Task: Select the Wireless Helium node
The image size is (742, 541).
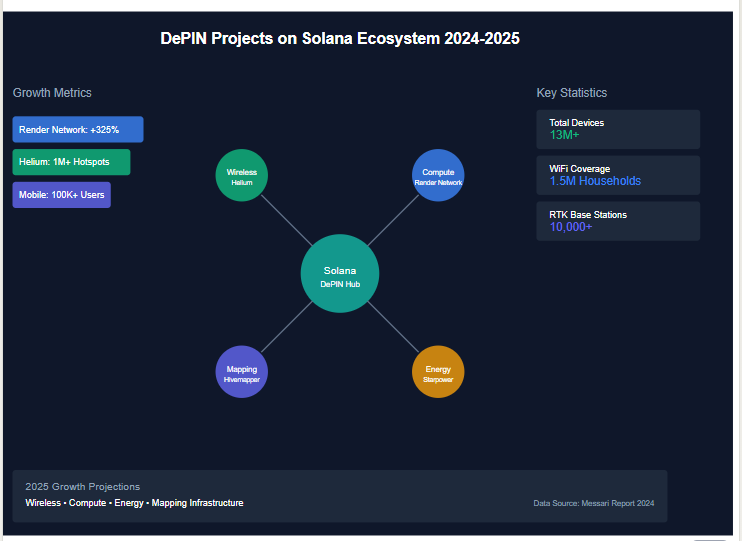Action: point(241,175)
